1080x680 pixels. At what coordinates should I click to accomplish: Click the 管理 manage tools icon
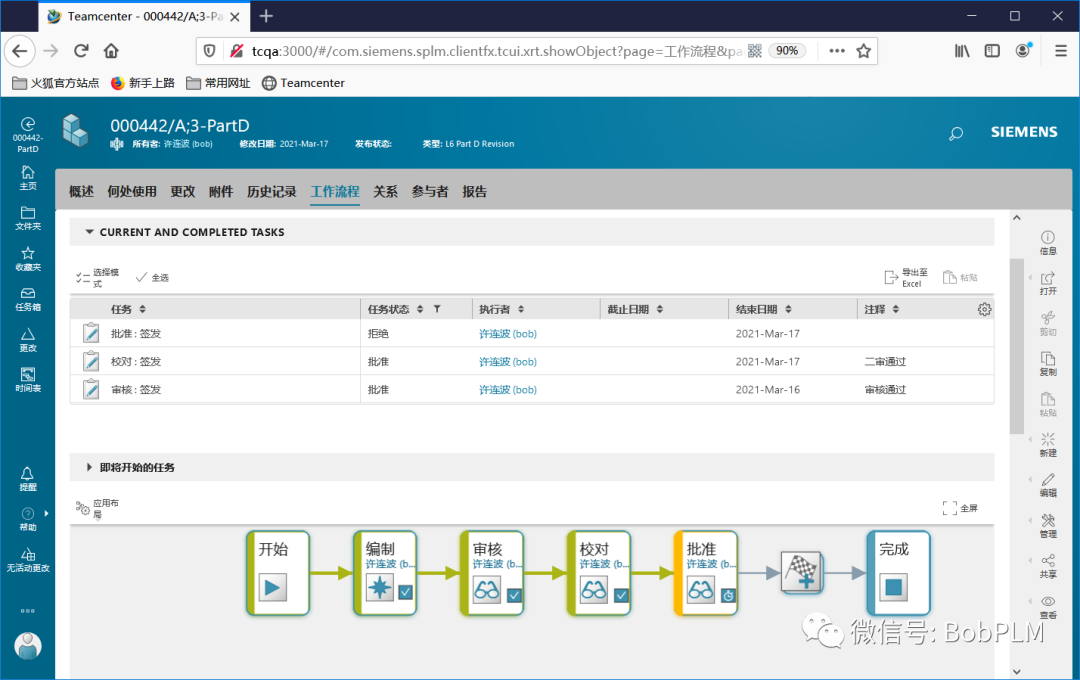coord(1048,526)
